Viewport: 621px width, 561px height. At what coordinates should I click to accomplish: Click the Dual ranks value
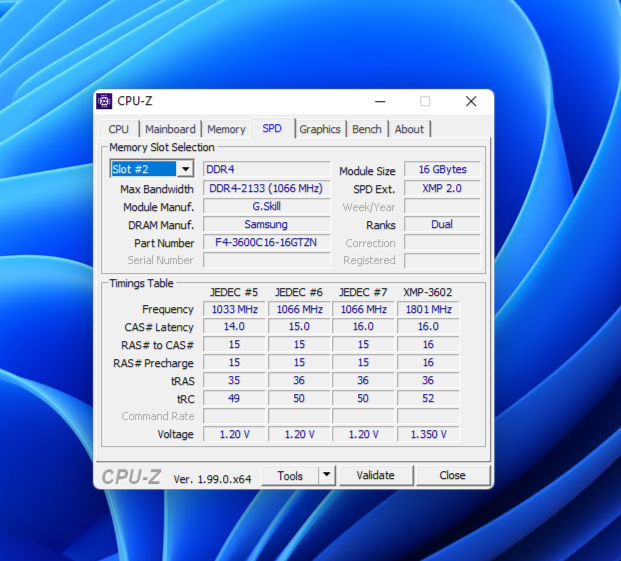442,224
